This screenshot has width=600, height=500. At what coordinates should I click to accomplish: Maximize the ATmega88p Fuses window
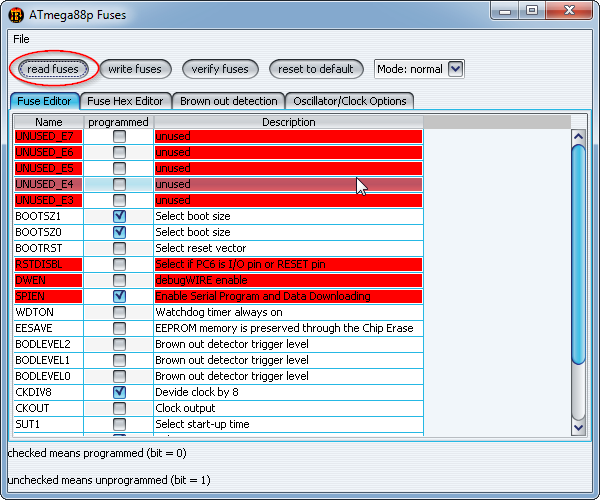coord(532,11)
